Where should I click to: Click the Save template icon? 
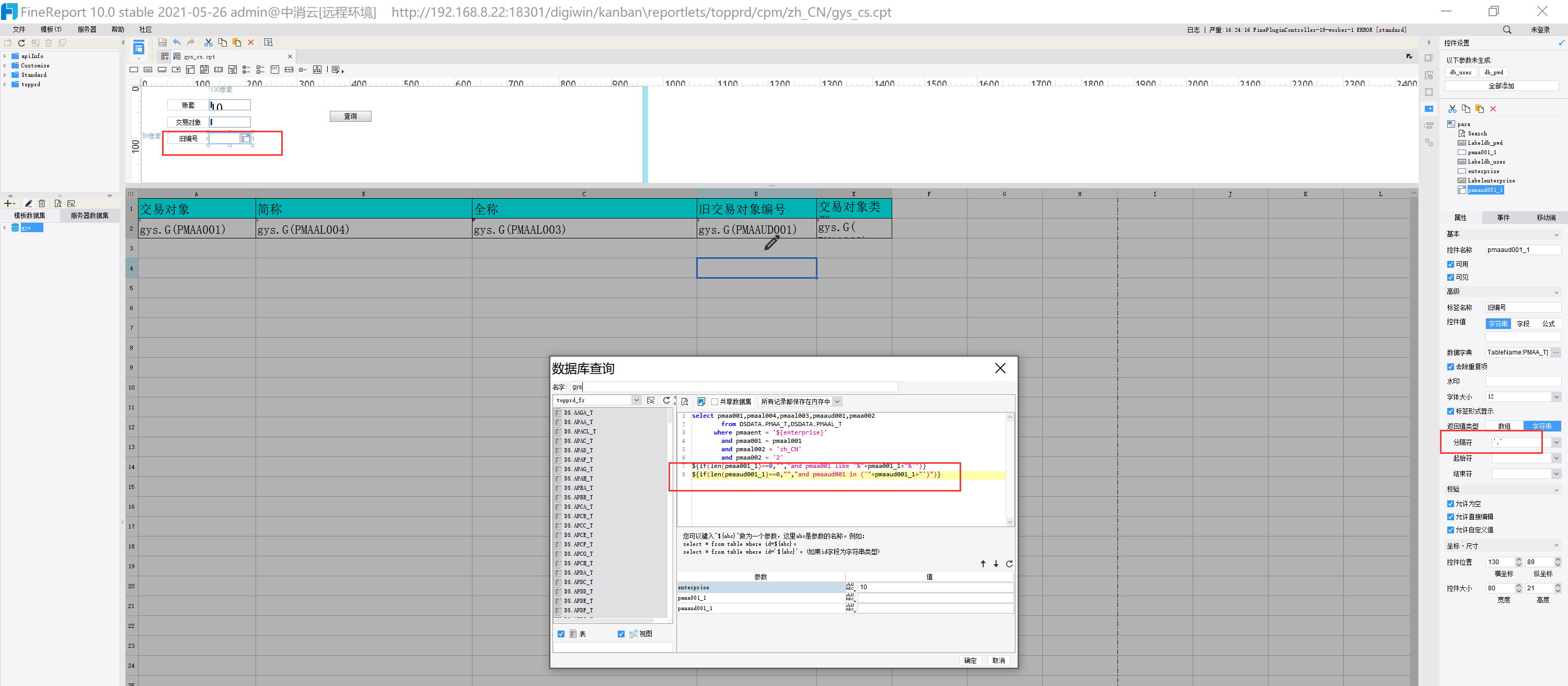pyautogui.click(x=162, y=42)
